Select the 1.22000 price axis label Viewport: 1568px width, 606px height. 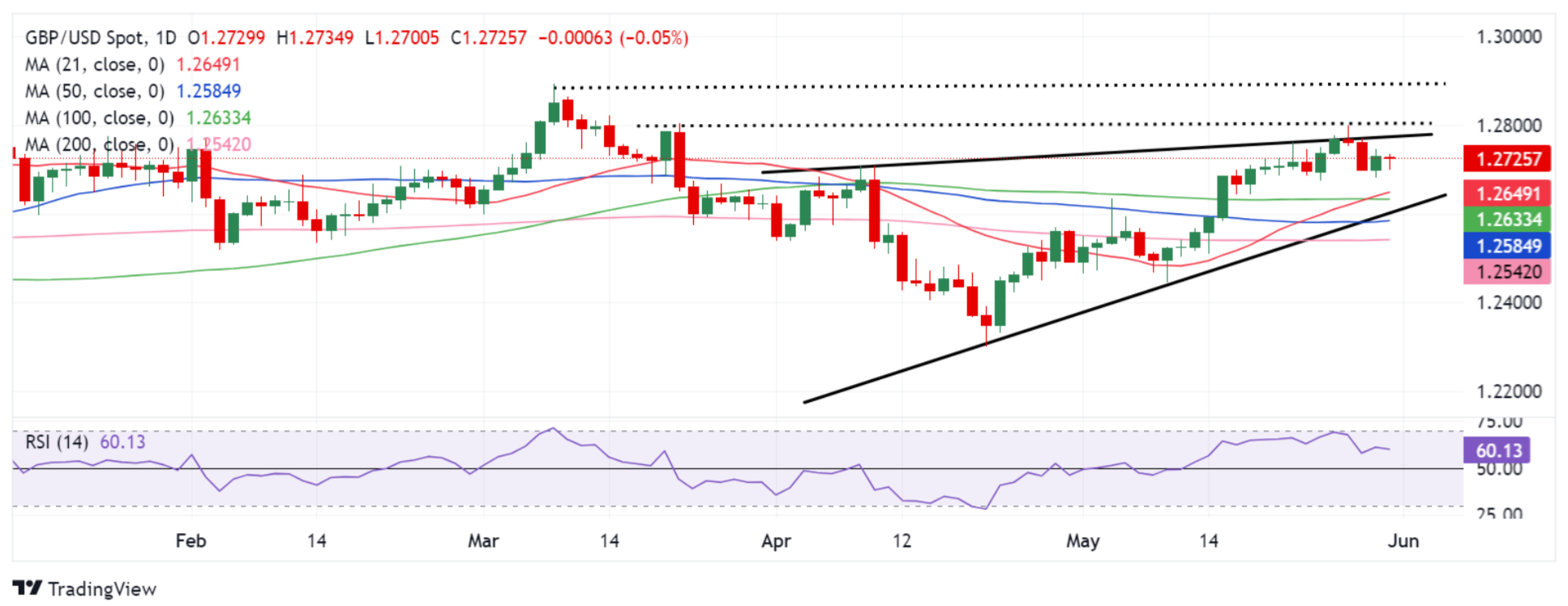[x=1509, y=391]
